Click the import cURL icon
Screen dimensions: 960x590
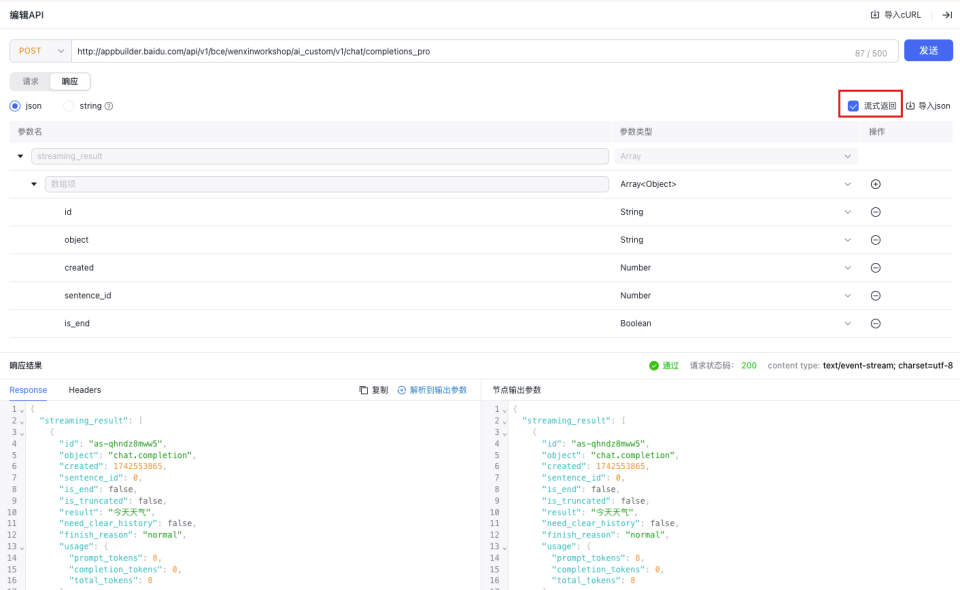(875, 15)
